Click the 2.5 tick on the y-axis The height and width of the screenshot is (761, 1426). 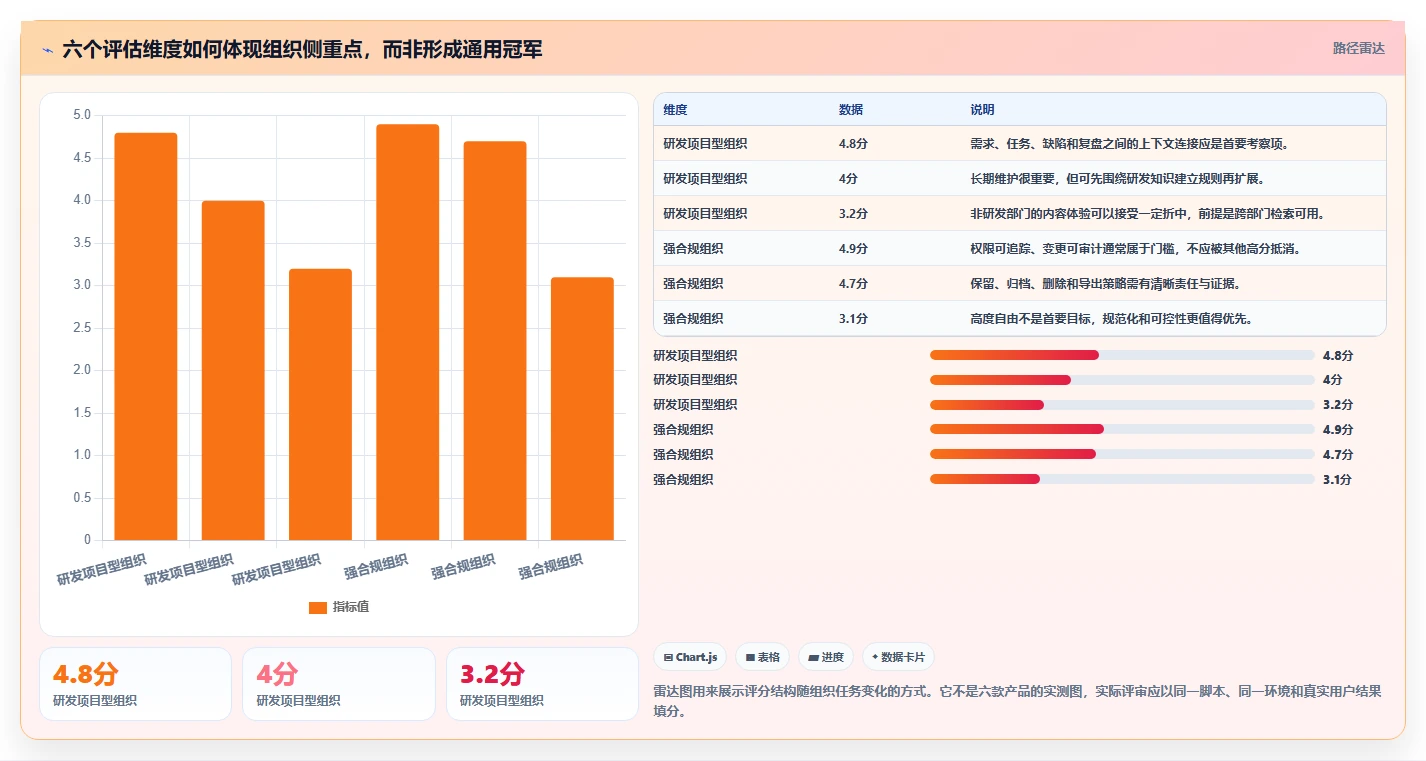(x=82, y=328)
